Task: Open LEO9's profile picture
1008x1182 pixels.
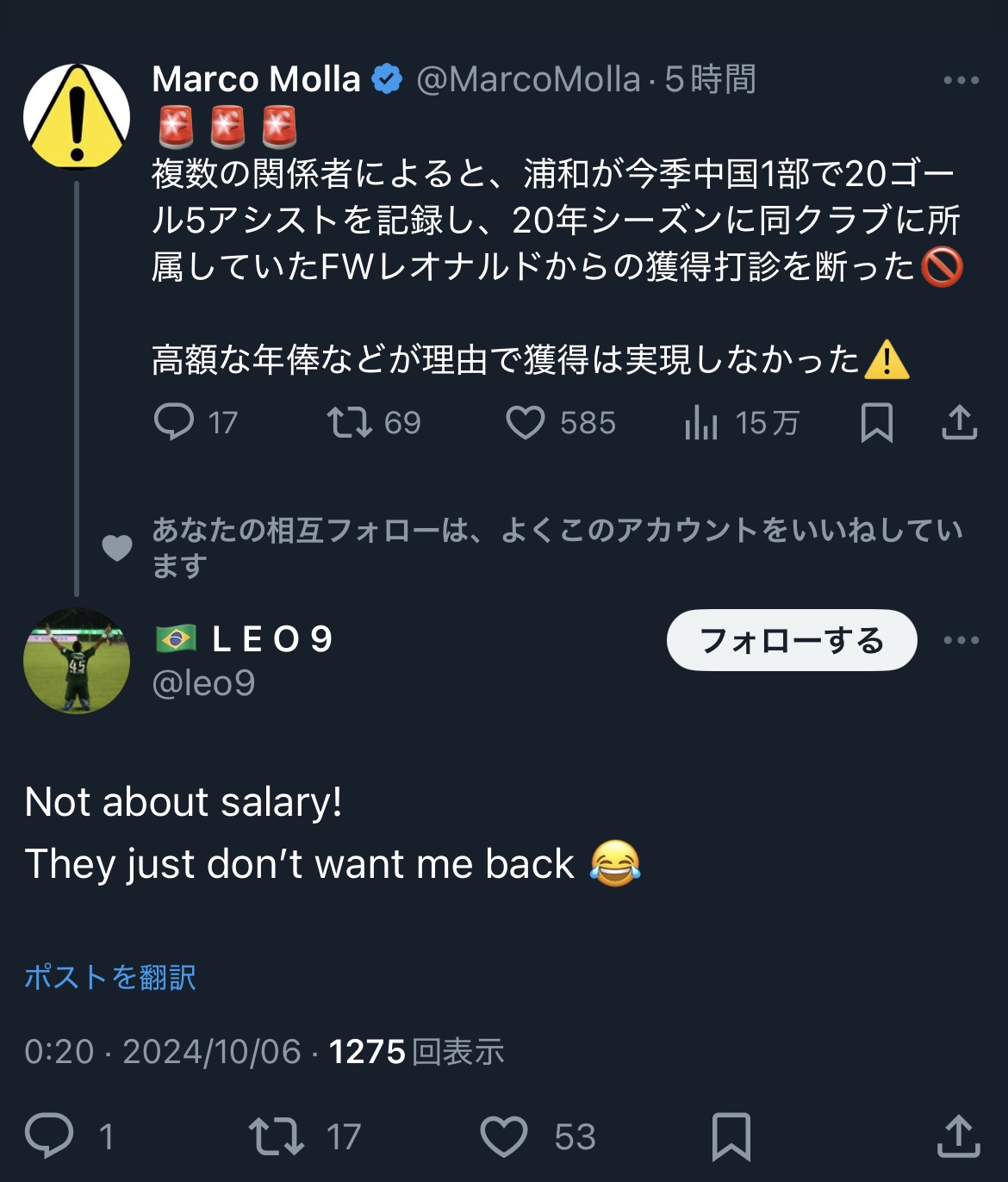Action: [x=77, y=661]
